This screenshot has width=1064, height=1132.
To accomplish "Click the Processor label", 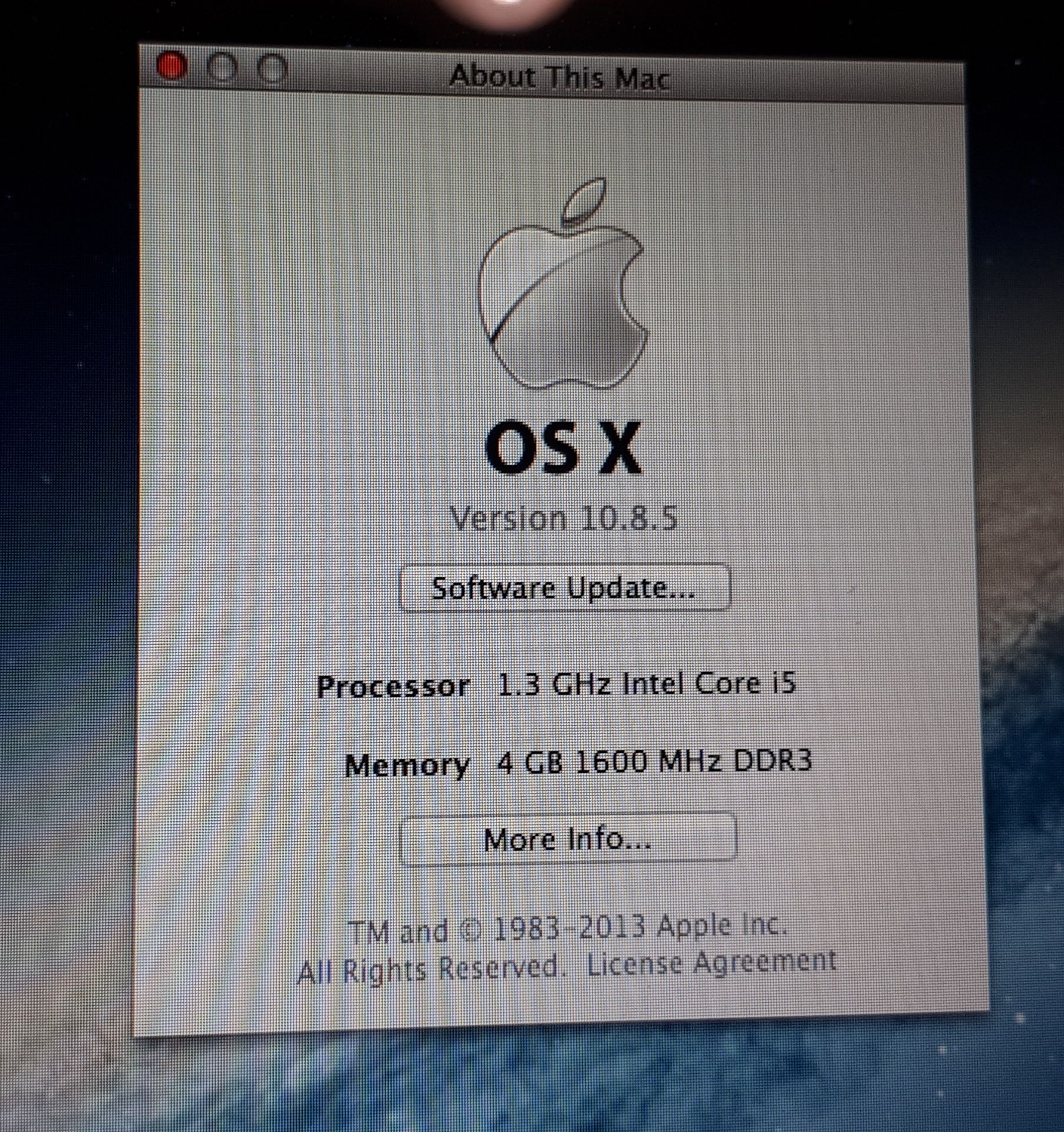I will click(393, 687).
